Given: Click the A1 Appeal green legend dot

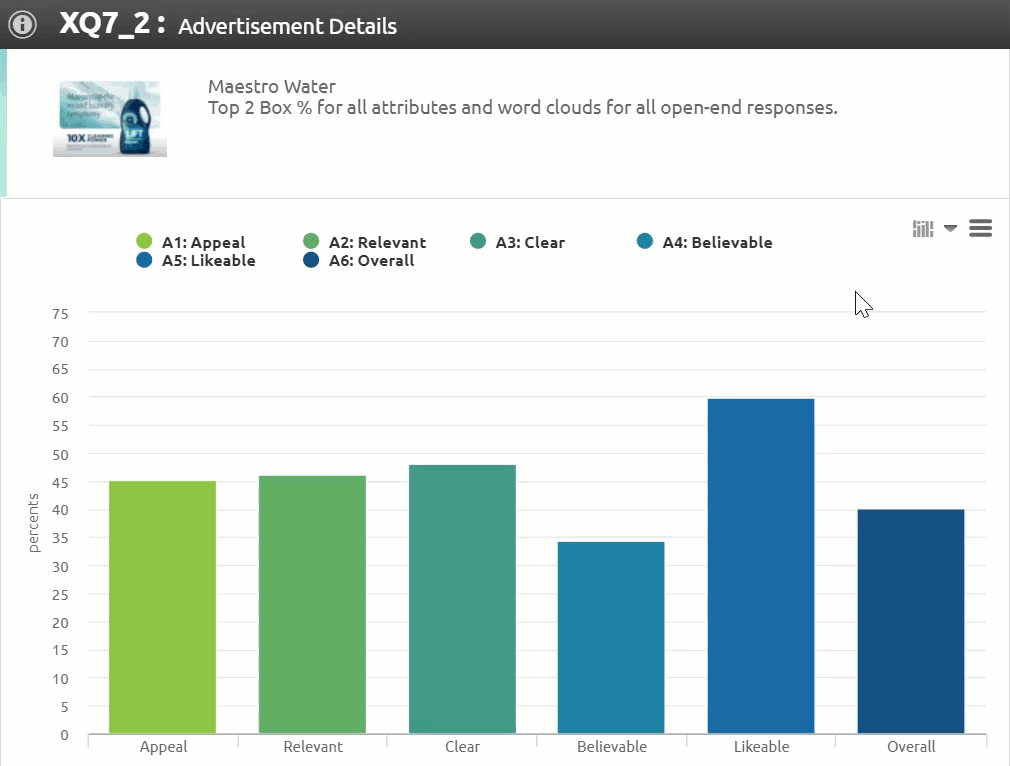Looking at the screenshot, I should click(144, 242).
